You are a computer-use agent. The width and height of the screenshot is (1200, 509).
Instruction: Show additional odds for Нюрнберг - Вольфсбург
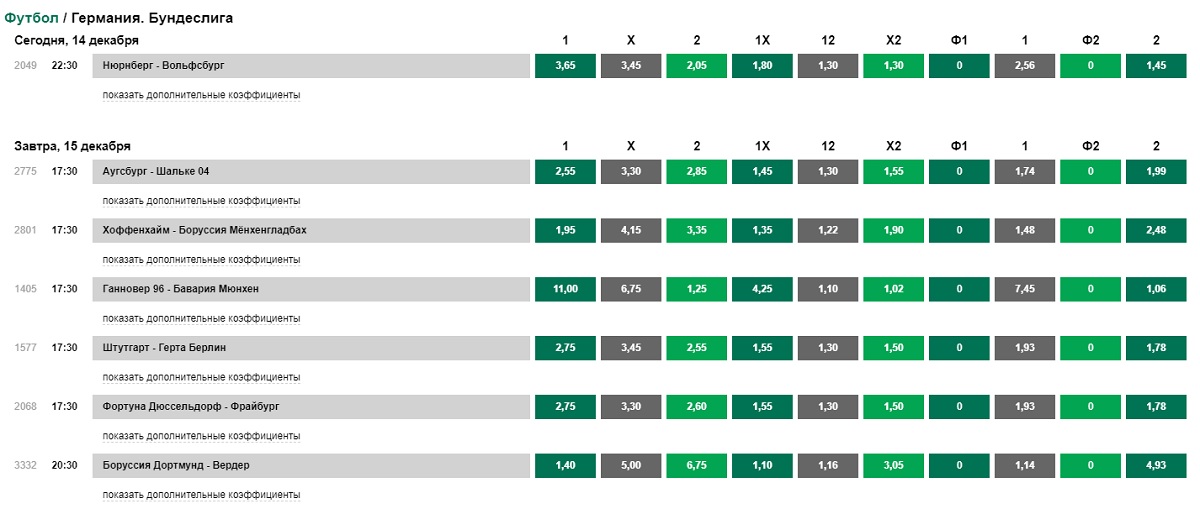pyautogui.click(x=201, y=95)
